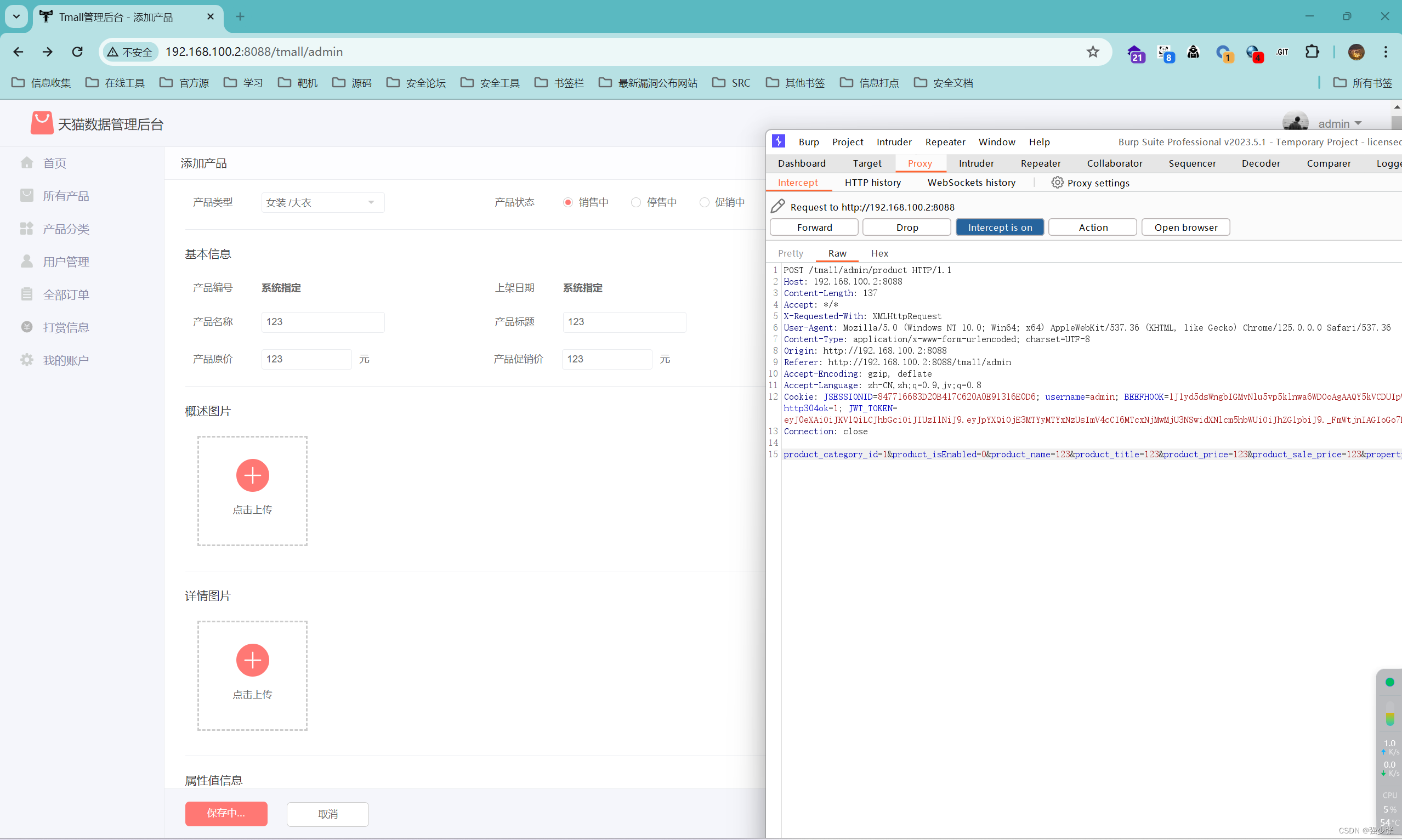
Task: Open the extensions puzzle icon
Action: click(1312, 52)
